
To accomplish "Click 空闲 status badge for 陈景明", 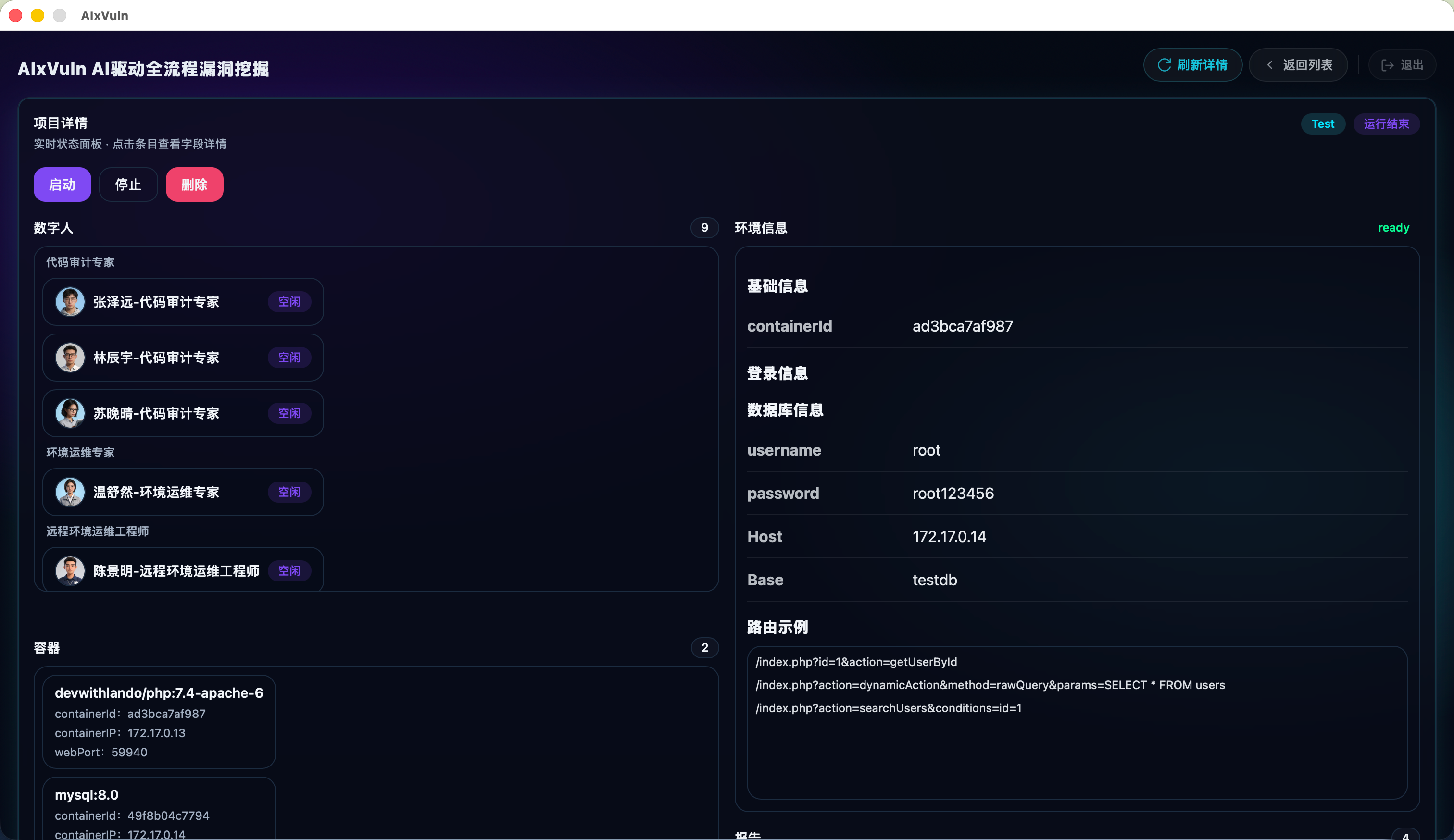I will pos(289,571).
